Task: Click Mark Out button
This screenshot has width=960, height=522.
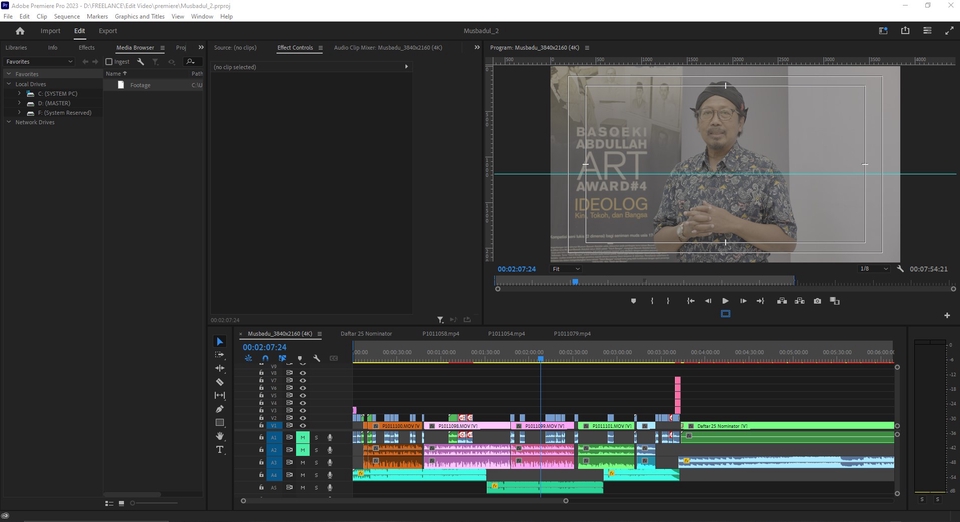Action: click(x=668, y=301)
